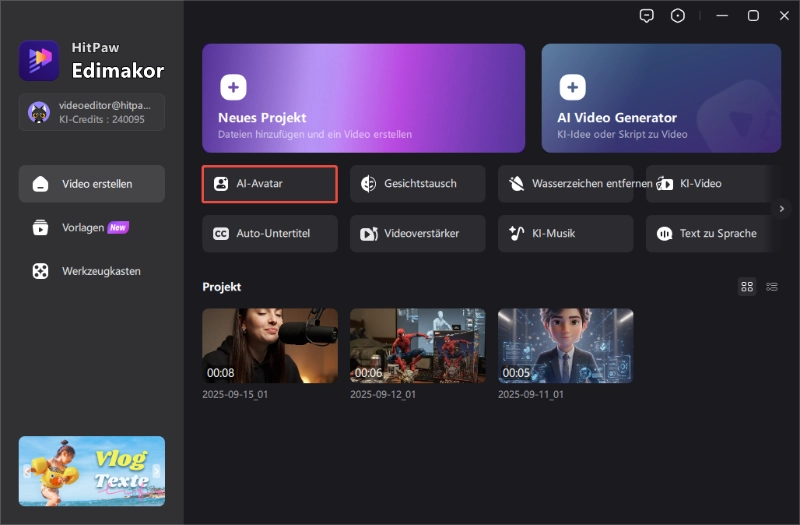Click the Text zu Sprache waveform icon
This screenshot has width=800, height=525.
click(x=664, y=234)
